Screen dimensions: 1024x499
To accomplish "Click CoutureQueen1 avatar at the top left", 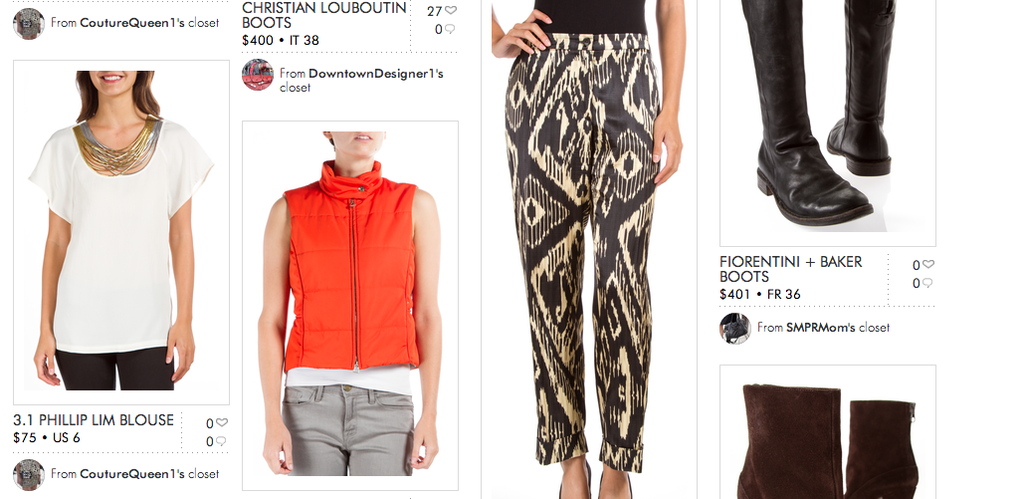I will pos(29,24).
